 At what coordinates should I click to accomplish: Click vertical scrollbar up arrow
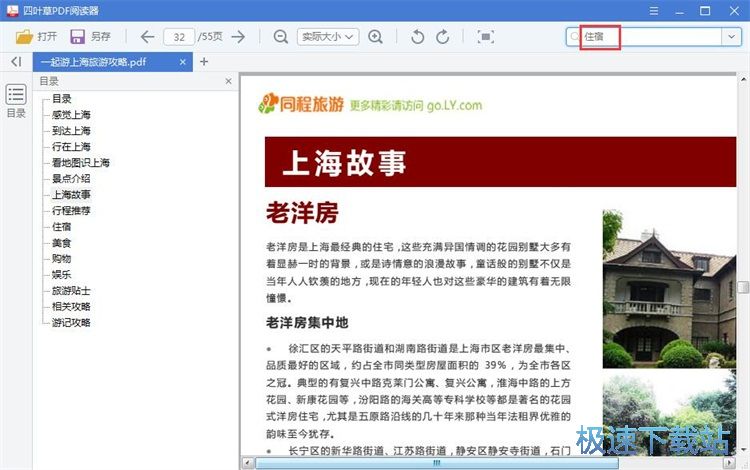coord(743,79)
